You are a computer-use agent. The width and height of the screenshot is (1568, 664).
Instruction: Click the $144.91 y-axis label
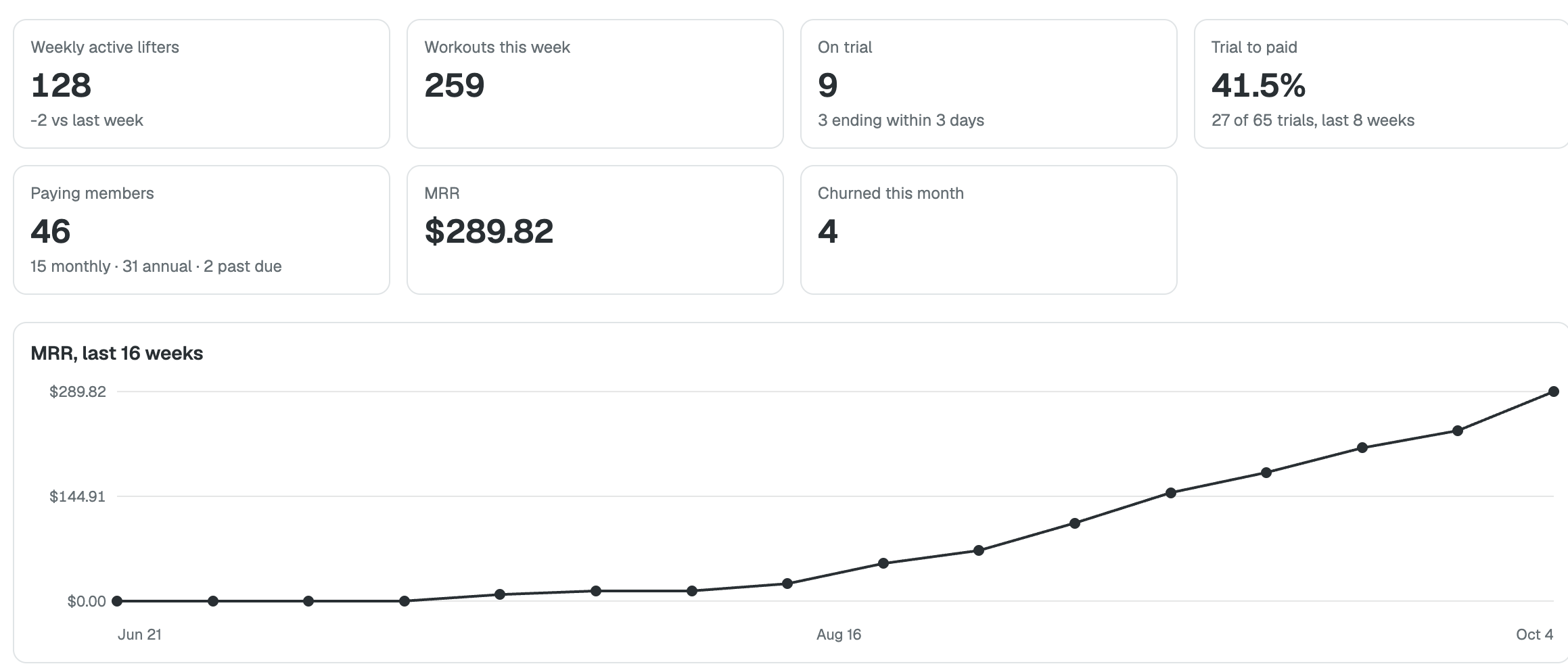(x=78, y=496)
